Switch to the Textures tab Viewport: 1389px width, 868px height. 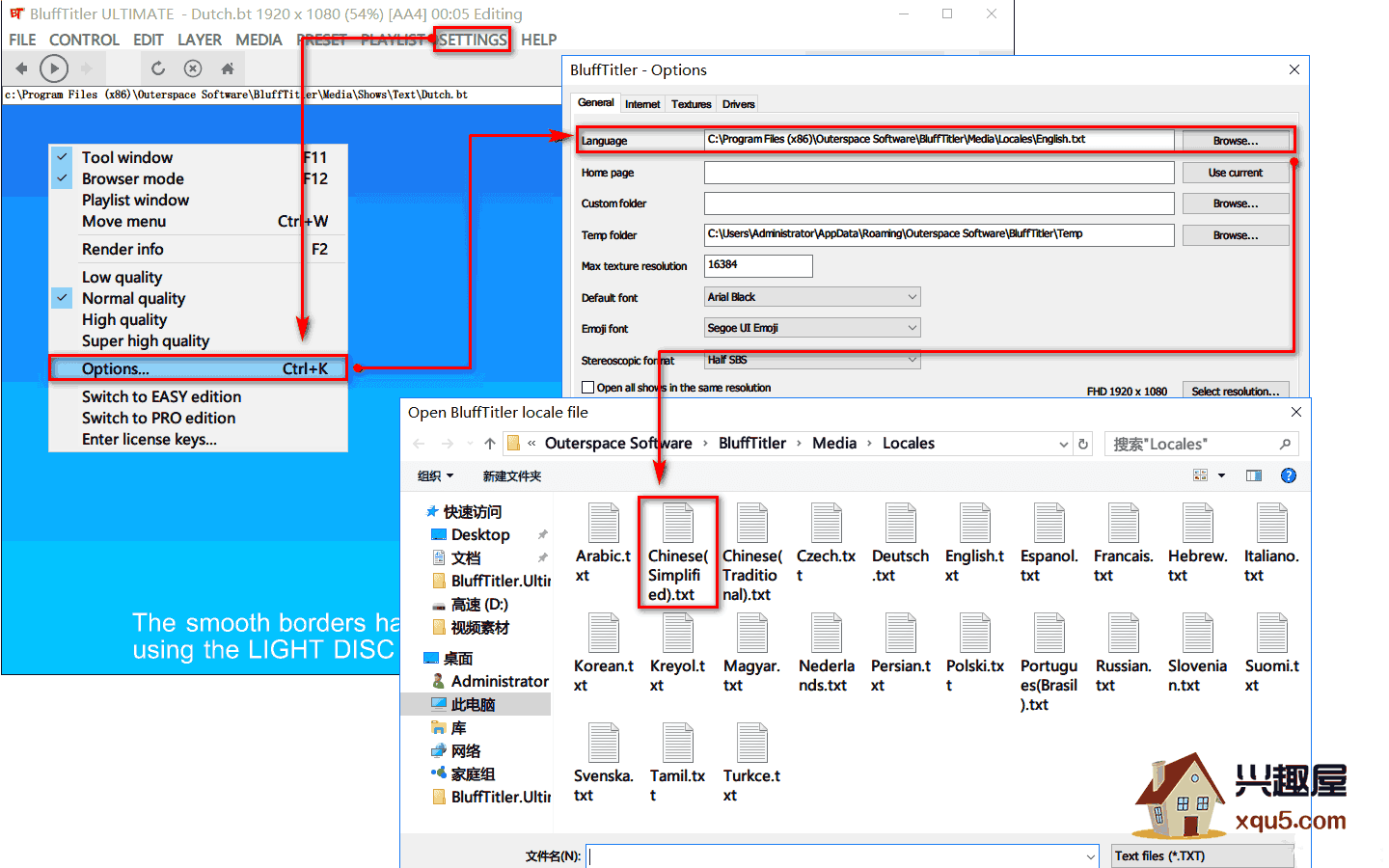[692, 104]
